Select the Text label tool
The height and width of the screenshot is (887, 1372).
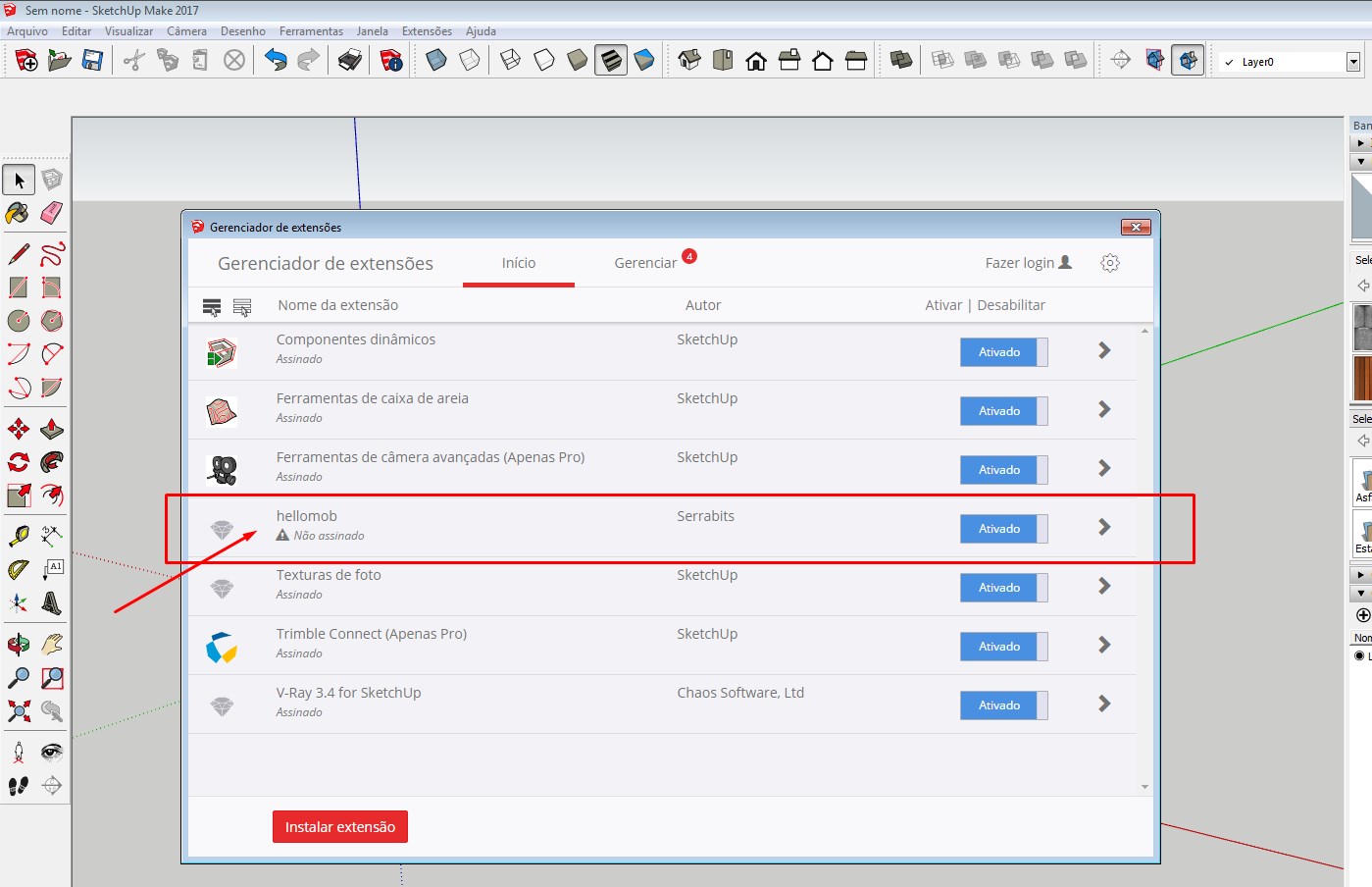pyautogui.click(x=52, y=570)
